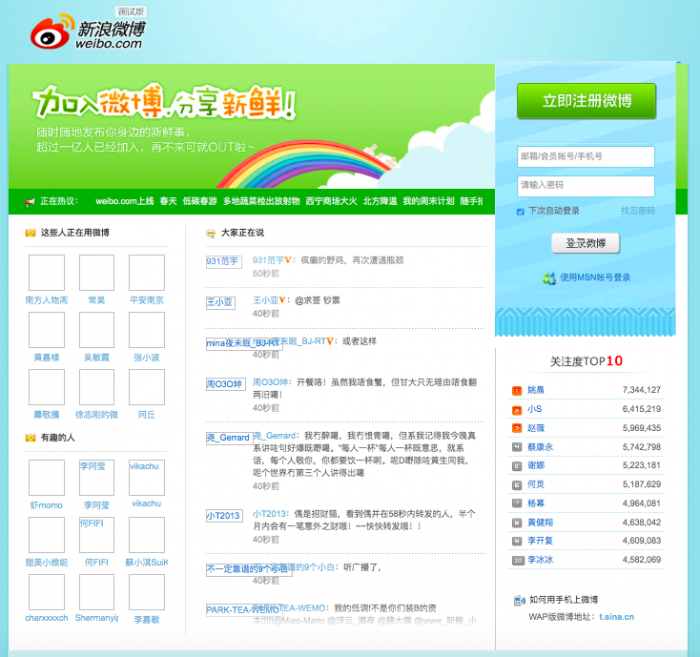700x657 pixels.
Task: Open user name link vikachu
Action: click(146, 504)
